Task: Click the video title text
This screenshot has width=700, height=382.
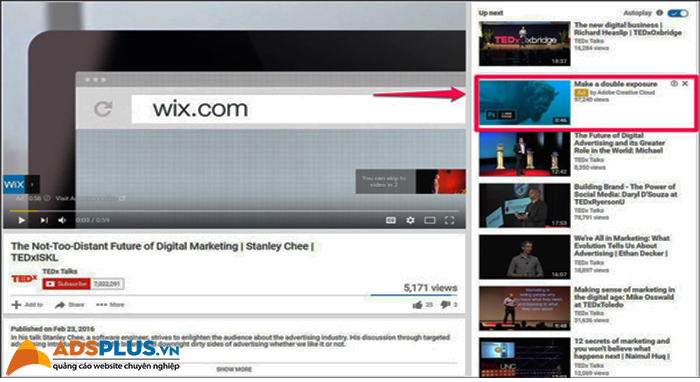Action: click(x=162, y=252)
